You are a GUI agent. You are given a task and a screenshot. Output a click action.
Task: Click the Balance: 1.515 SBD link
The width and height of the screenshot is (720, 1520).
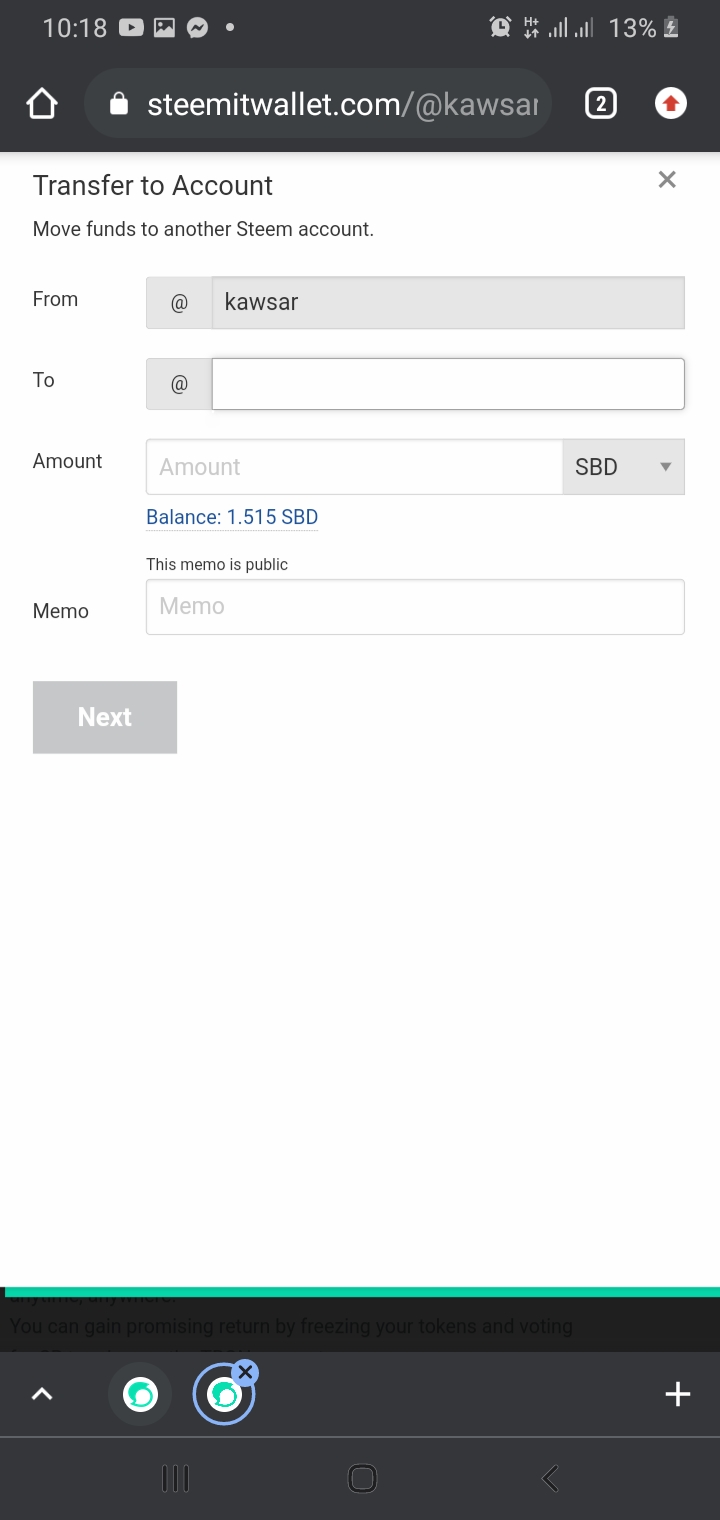pos(232,517)
